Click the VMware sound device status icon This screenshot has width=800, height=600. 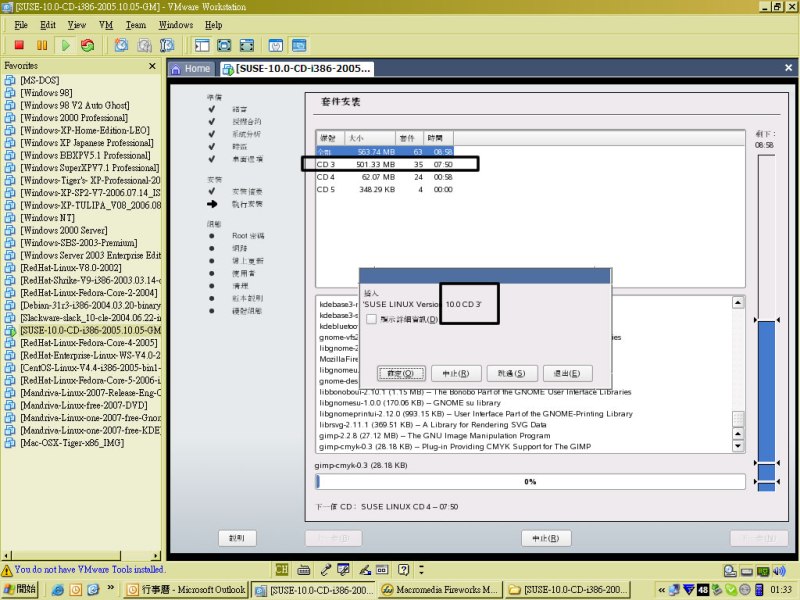779,571
